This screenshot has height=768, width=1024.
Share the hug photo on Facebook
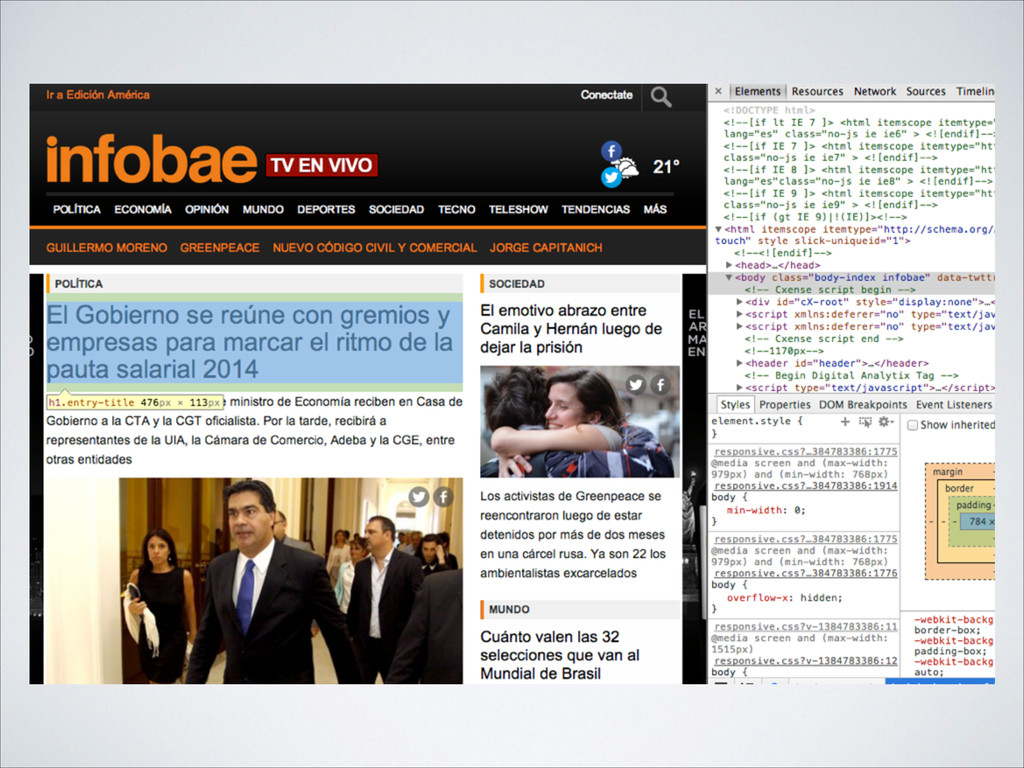(x=660, y=385)
